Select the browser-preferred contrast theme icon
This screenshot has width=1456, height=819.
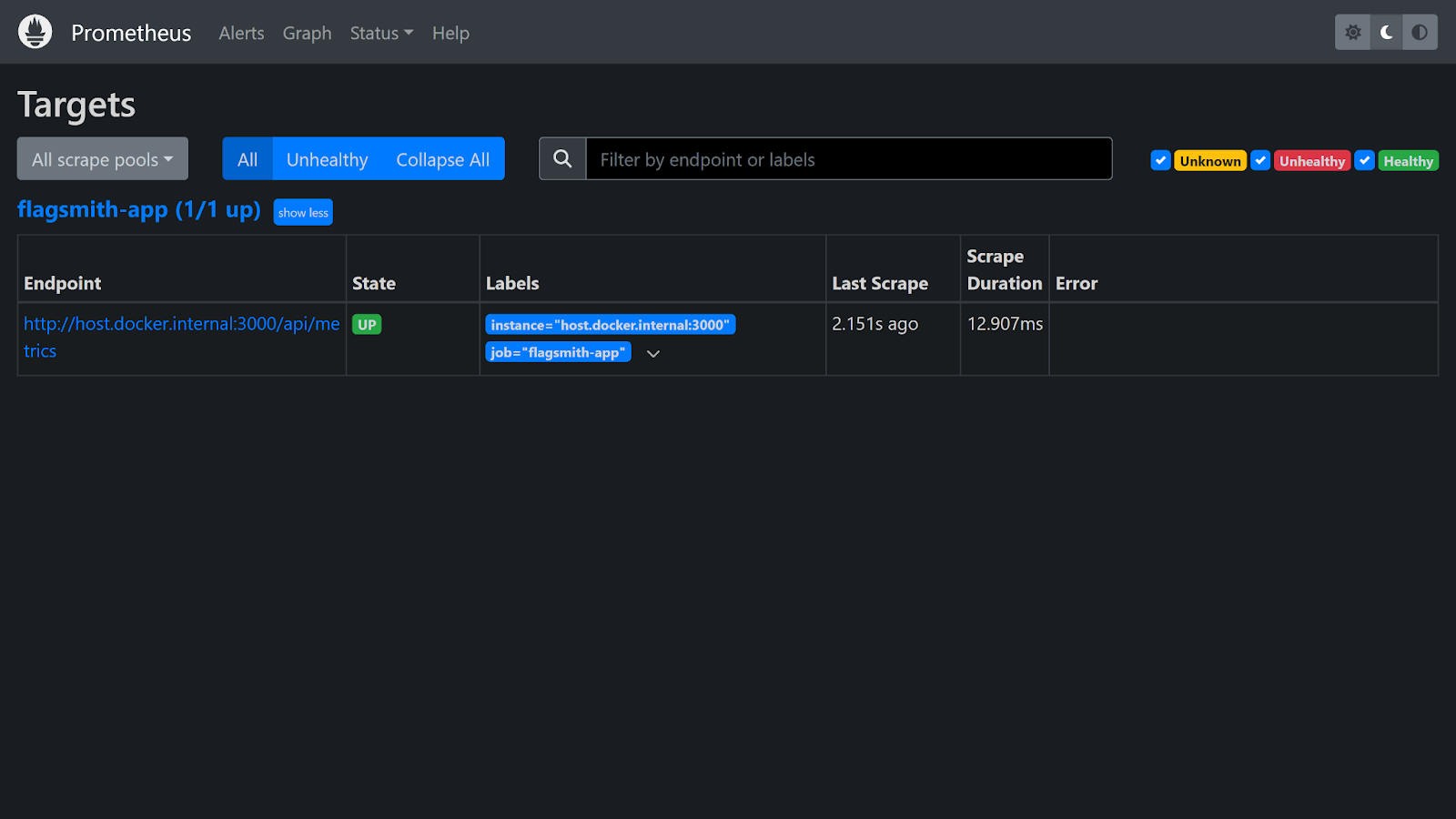pos(1420,32)
